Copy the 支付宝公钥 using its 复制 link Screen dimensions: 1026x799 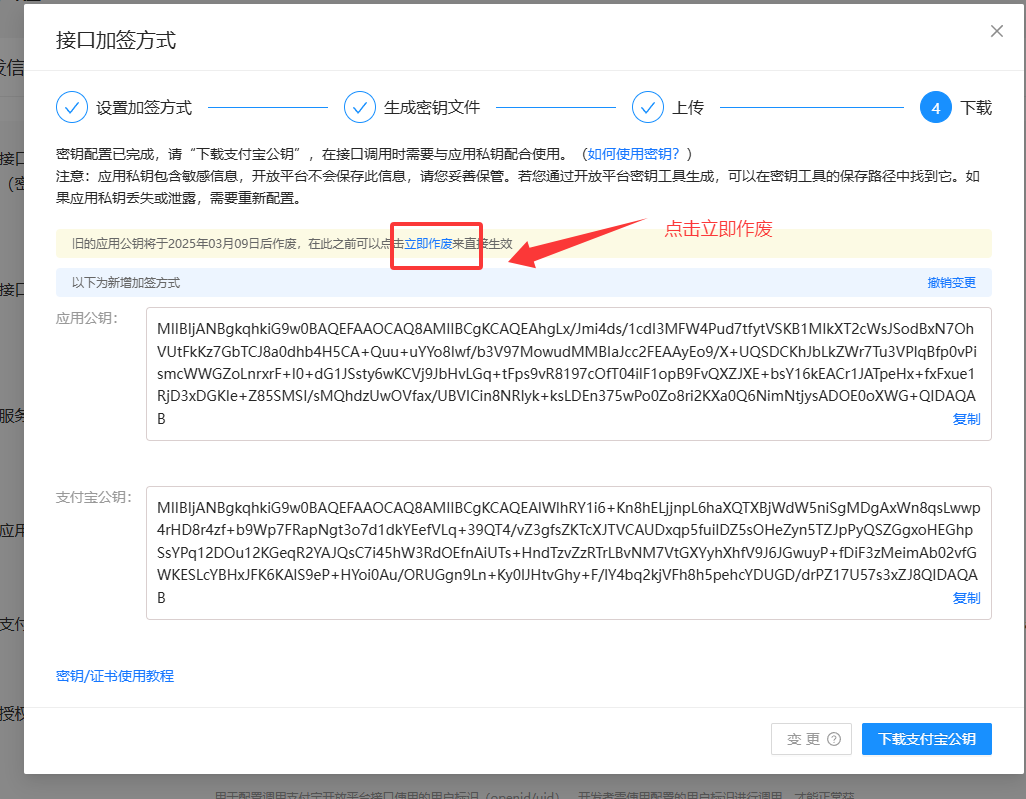click(x=966, y=598)
